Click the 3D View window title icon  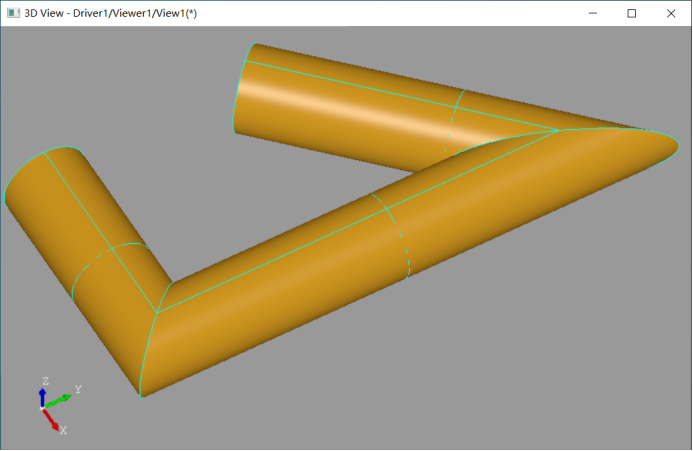13,13
